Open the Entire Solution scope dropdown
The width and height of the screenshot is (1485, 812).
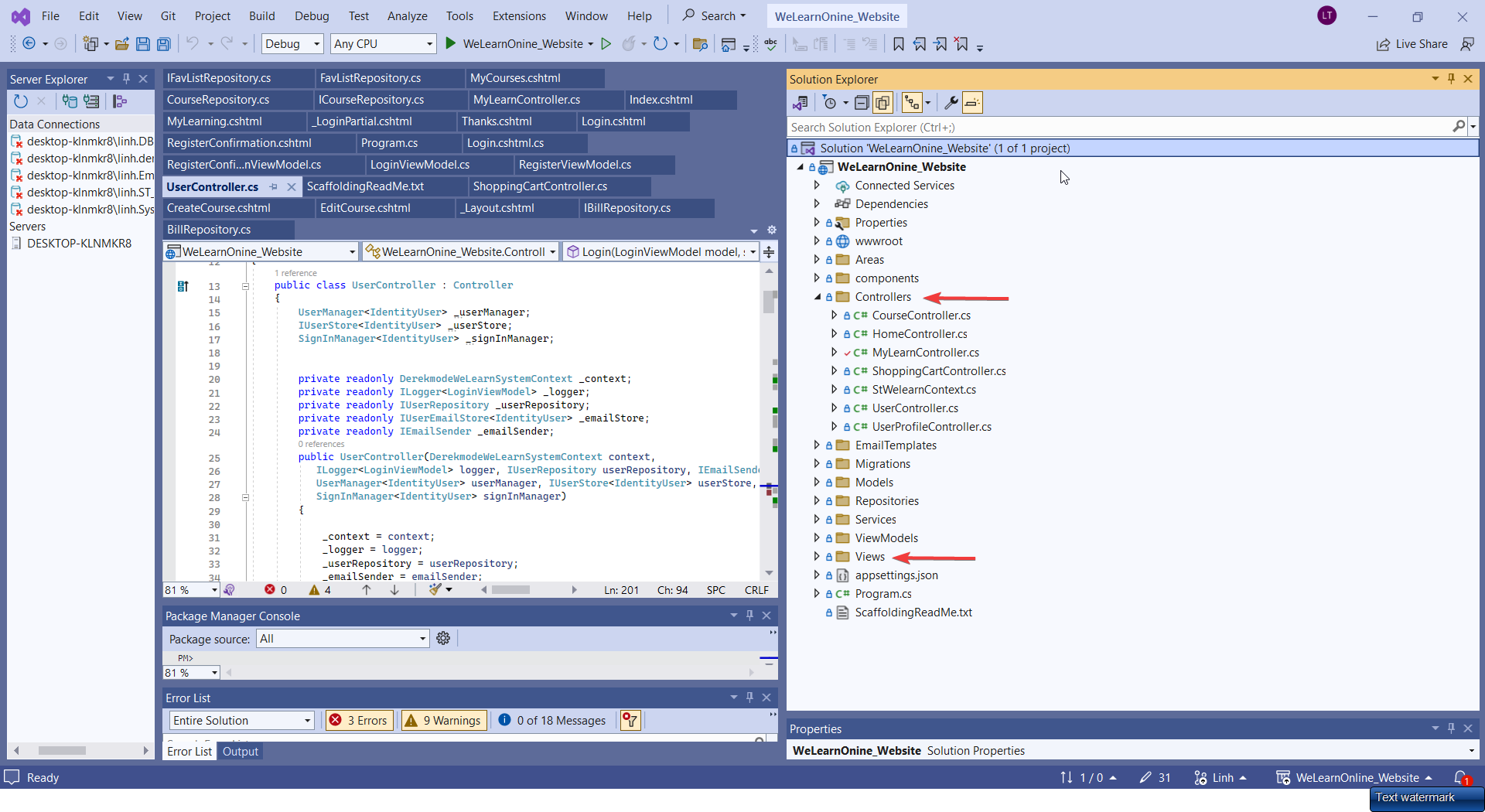[x=241, y=720]
